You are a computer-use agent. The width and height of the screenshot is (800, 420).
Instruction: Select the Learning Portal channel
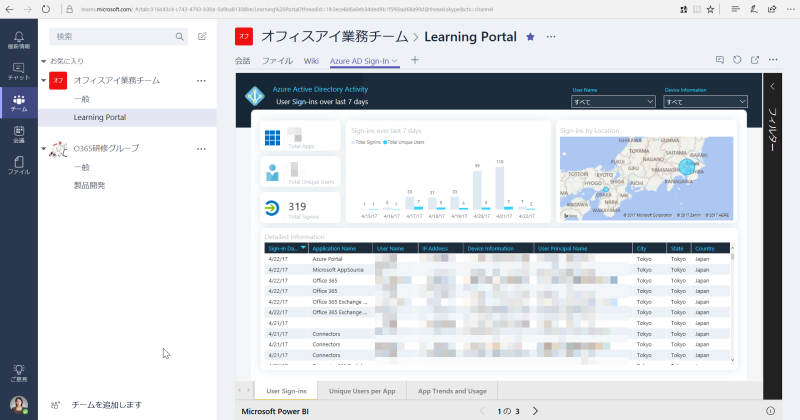(x=128, y=117)
